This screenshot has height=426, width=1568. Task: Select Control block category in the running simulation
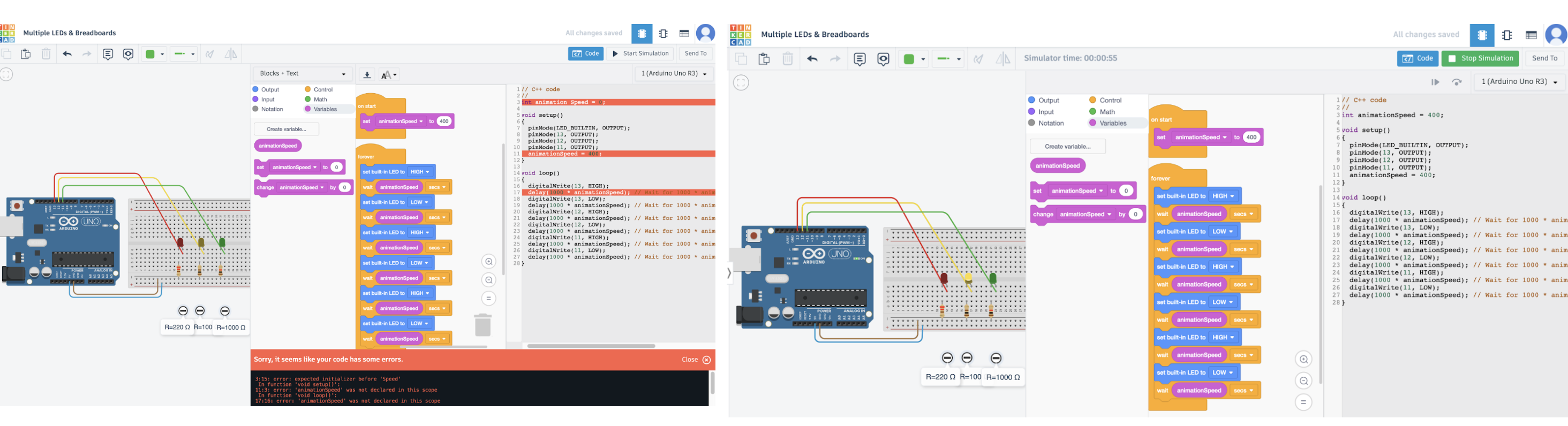pos(1105,101)
